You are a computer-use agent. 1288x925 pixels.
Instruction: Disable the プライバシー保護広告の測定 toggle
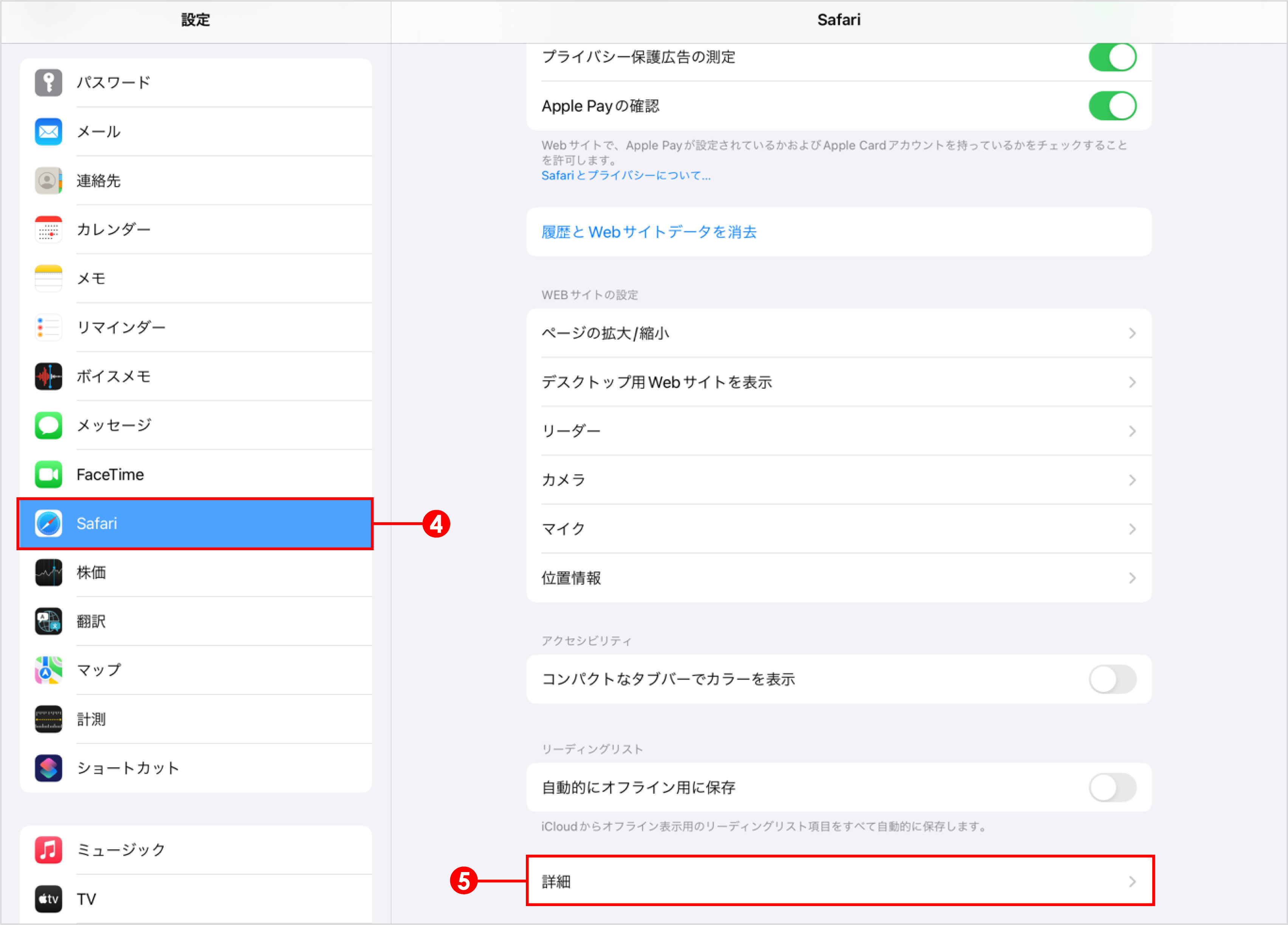(x=1112, y=57)
